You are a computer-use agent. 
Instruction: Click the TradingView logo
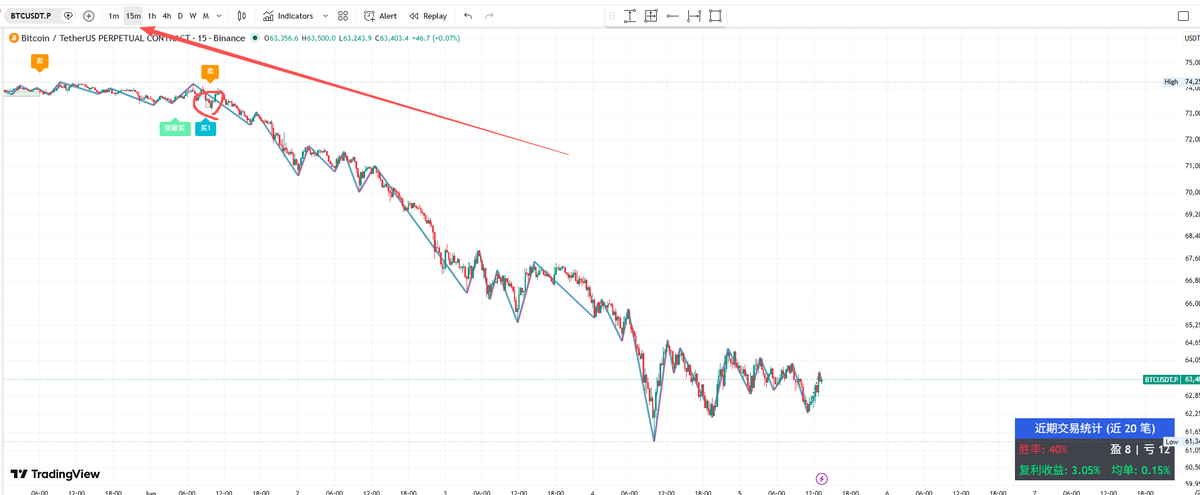(55, 474)
